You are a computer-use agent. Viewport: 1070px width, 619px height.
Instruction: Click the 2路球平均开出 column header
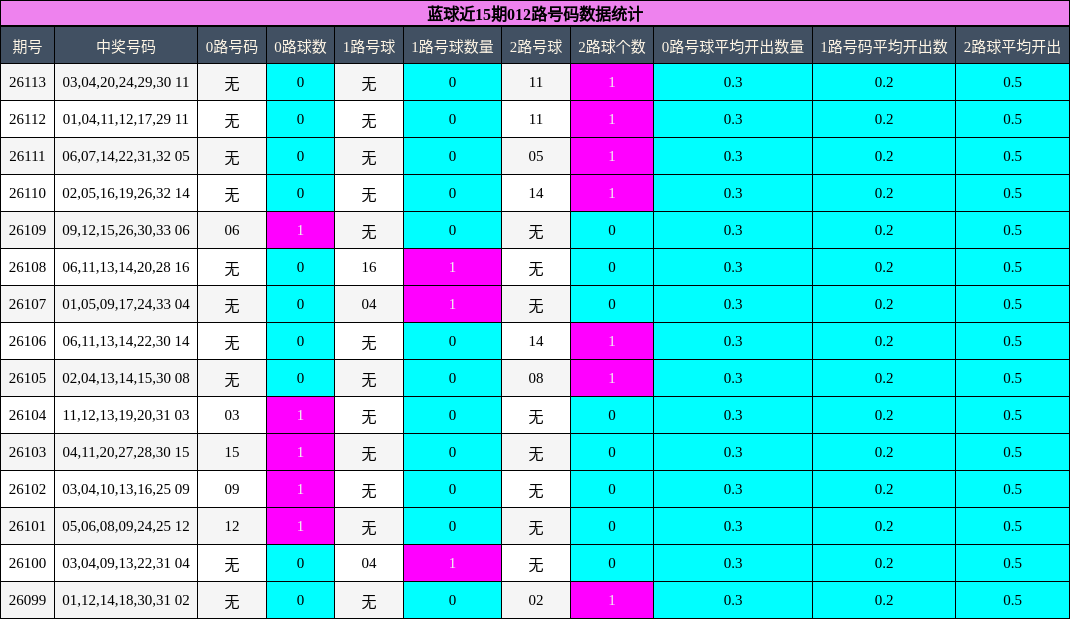click(1012, 46)
